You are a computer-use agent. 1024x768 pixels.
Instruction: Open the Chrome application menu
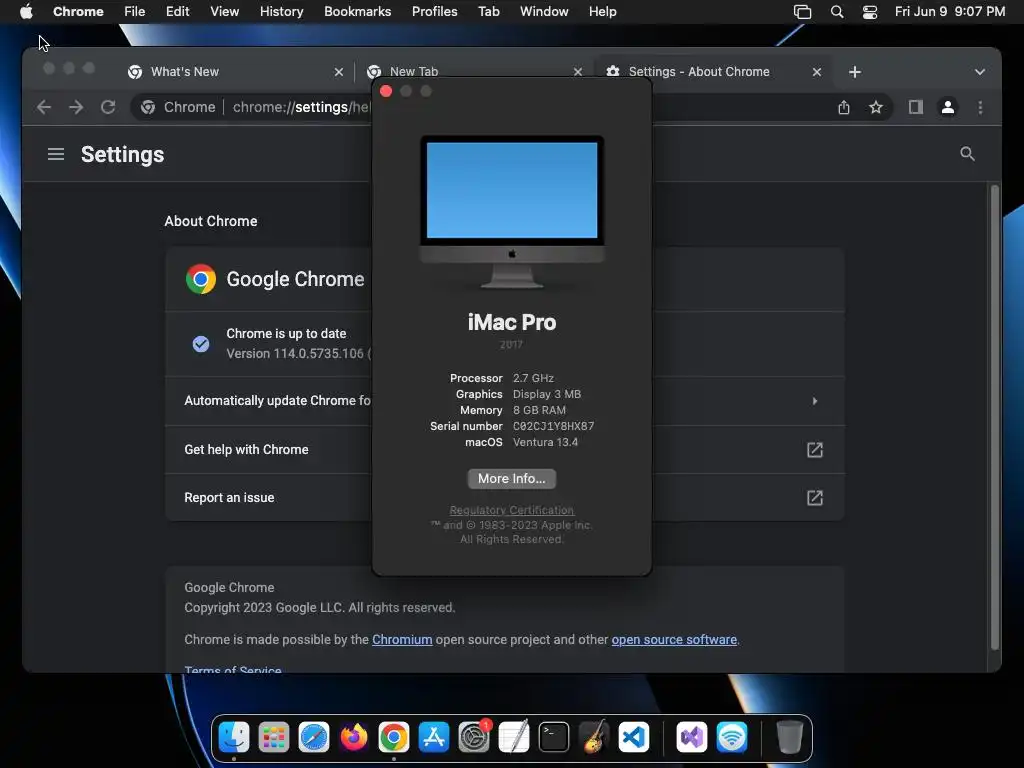tap(78, 12)
